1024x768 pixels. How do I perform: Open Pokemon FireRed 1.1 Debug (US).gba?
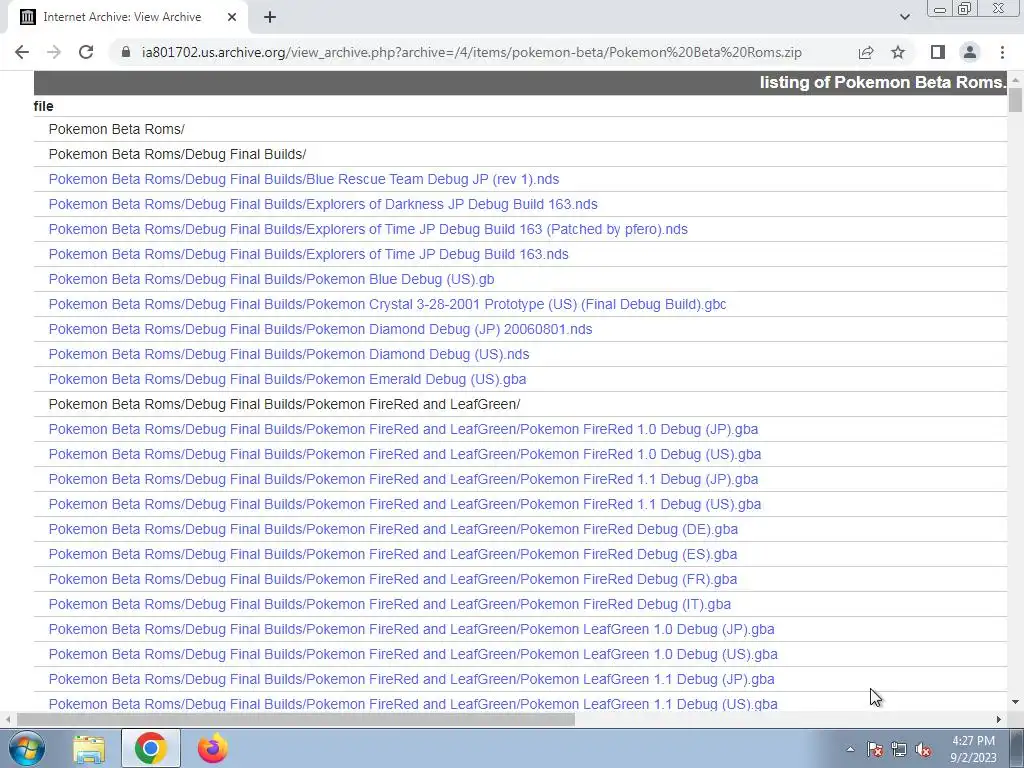404,504
